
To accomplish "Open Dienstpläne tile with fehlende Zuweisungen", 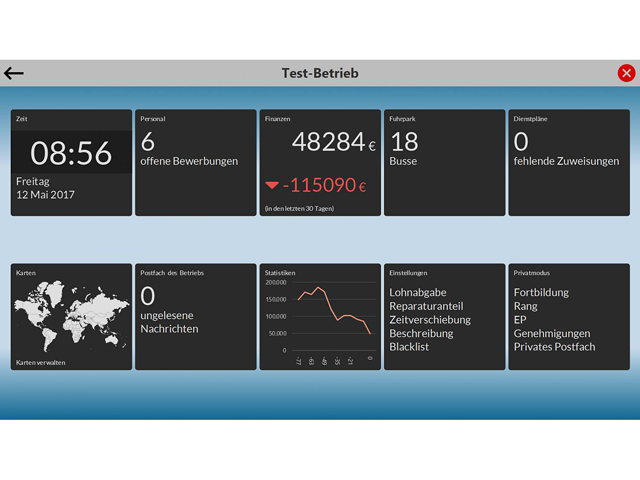I will tap(568, 162).
